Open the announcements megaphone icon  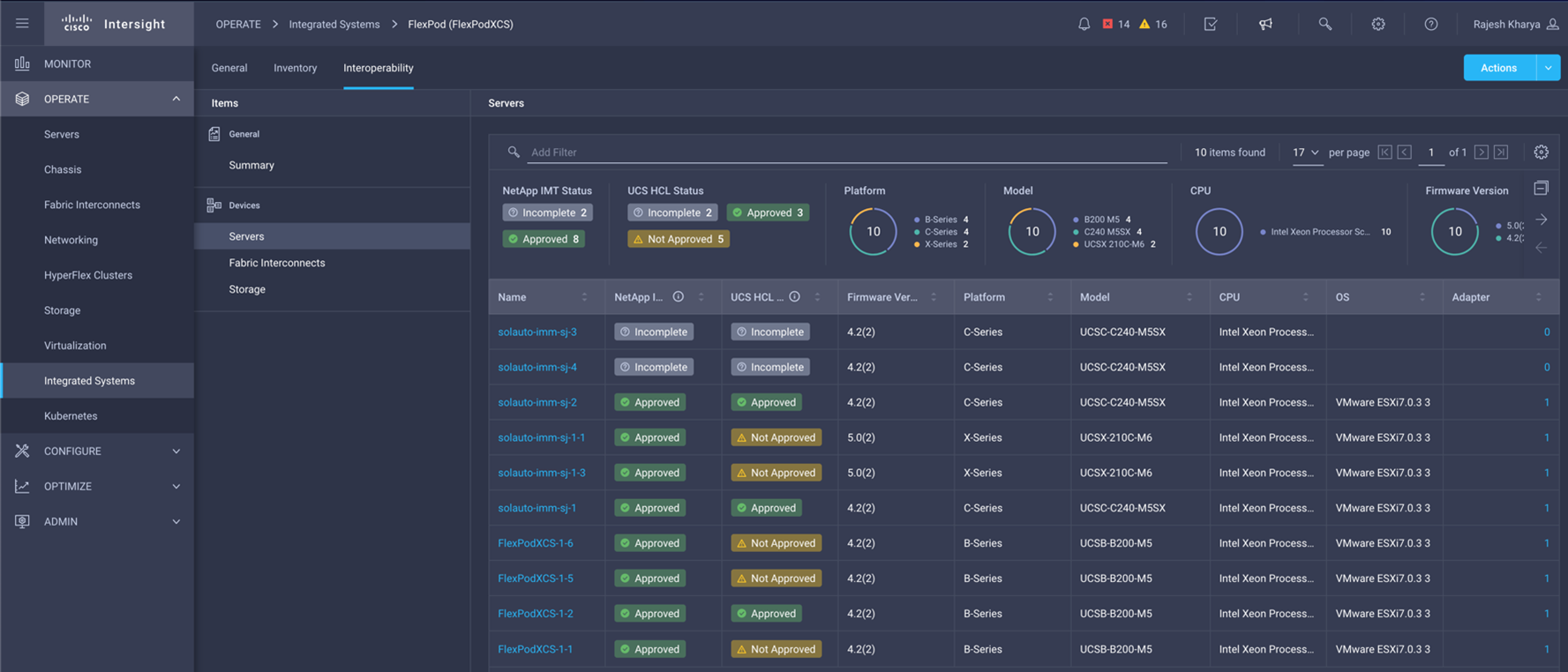(1265, 24)
